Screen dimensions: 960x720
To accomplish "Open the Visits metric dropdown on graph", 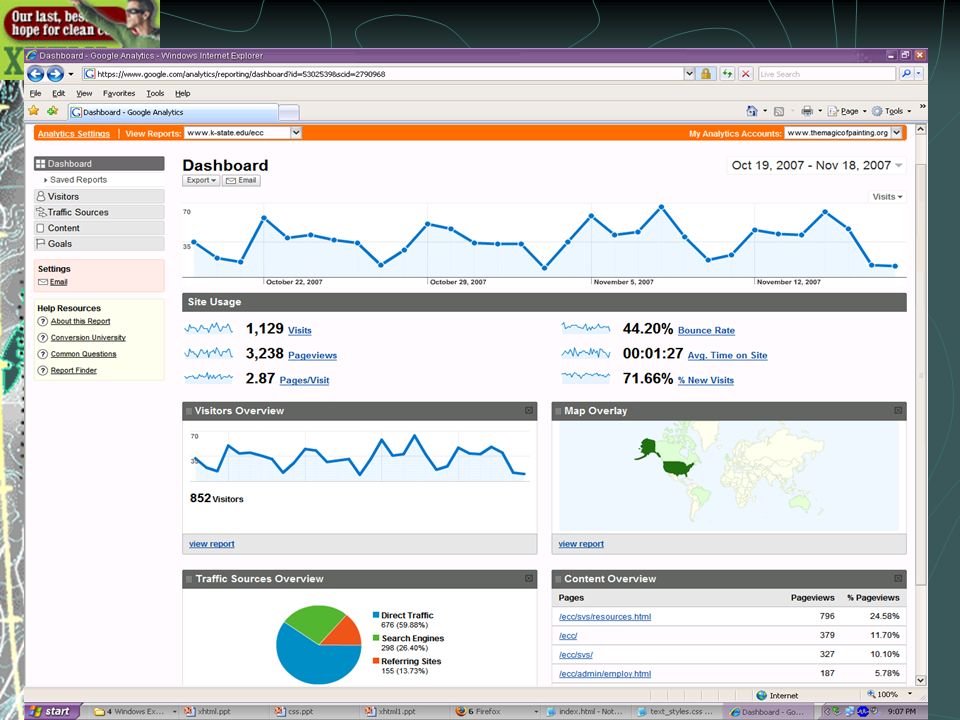I will pos(887,197).
